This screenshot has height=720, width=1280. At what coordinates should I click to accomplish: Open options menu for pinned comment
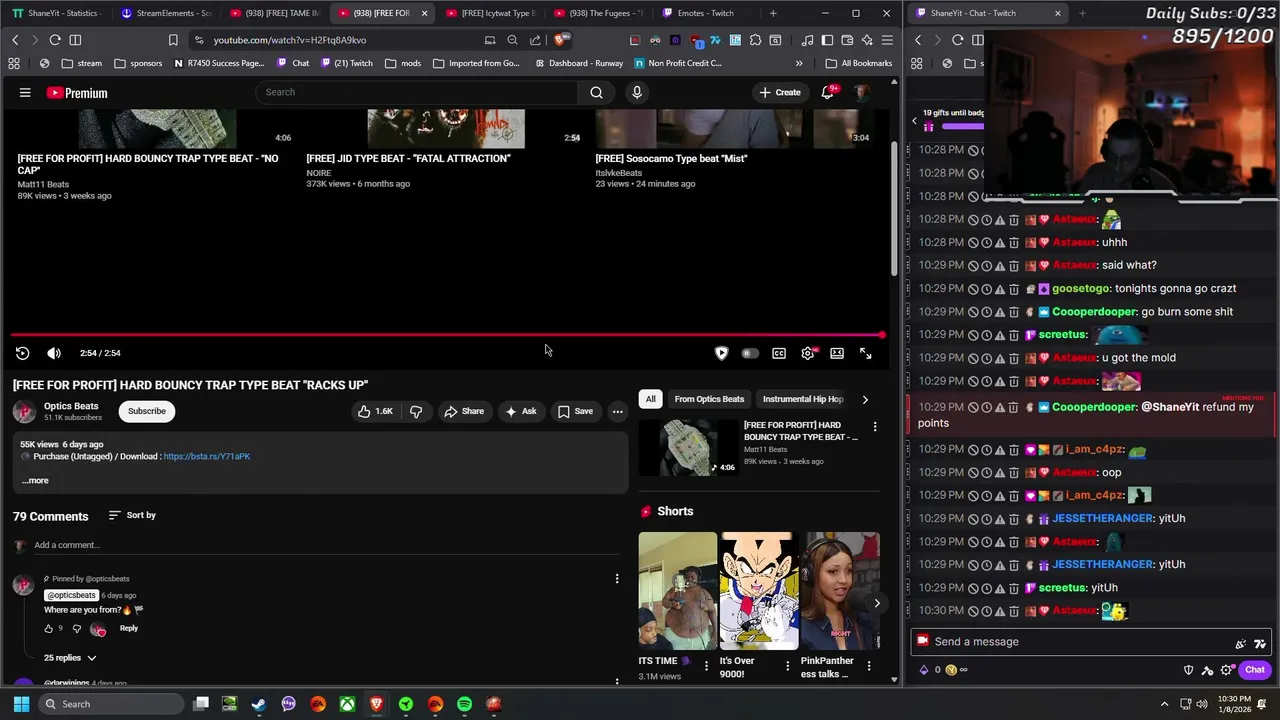[x=617, y=578]
